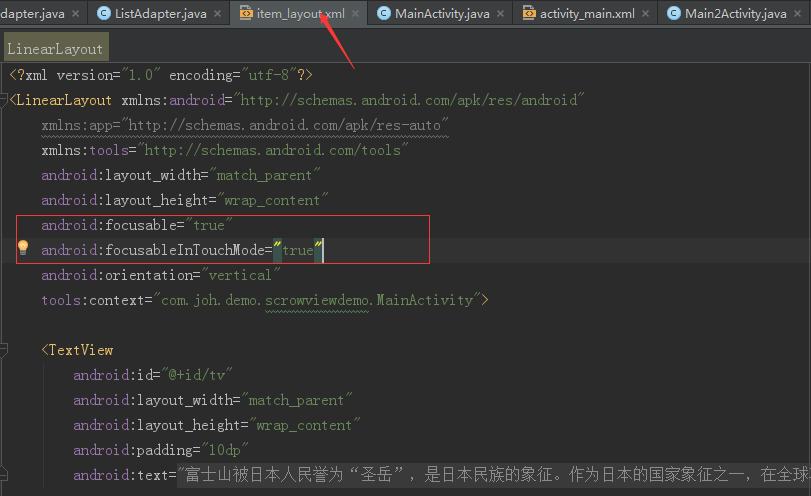Click TextView's match_parent layout_width value
Image resolution: width=811 pixels, height=496 pixels.
click(x=296, y=400)
